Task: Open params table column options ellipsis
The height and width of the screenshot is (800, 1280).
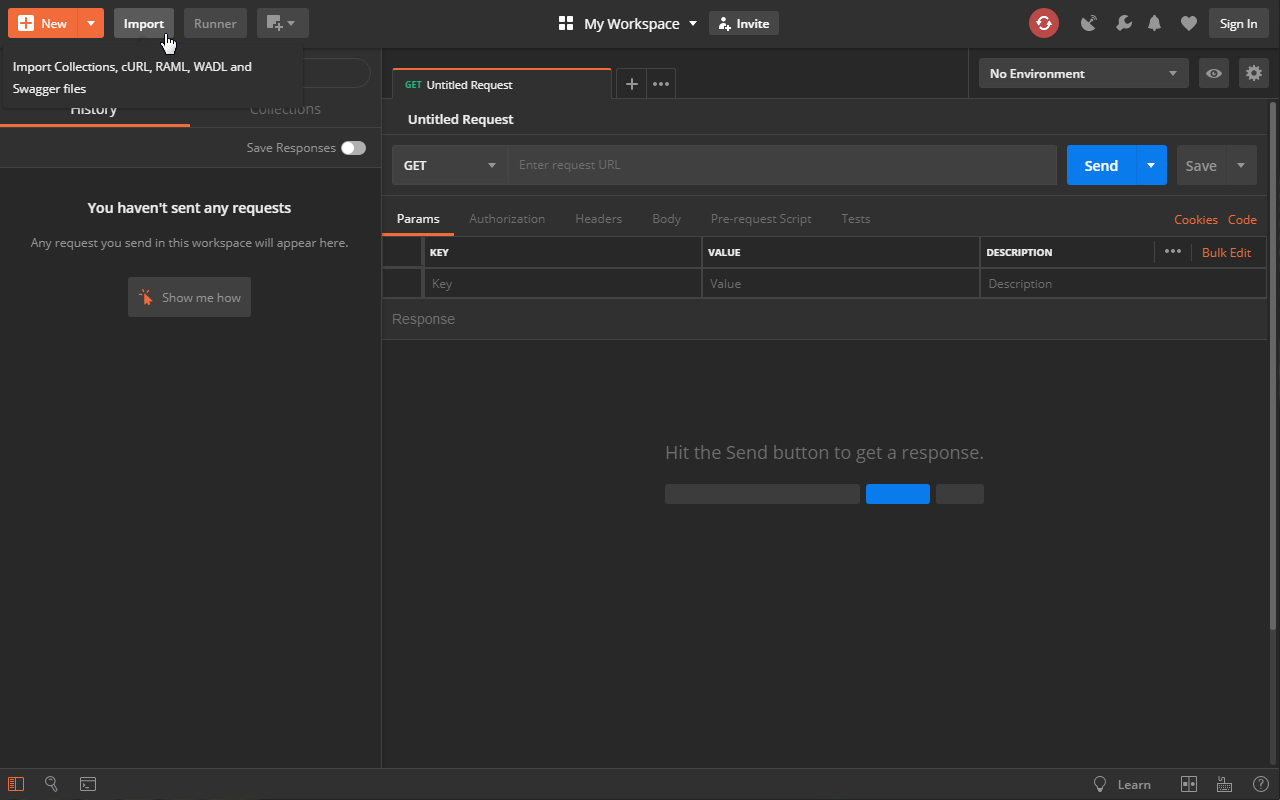Action: [x=1173, y=252]
